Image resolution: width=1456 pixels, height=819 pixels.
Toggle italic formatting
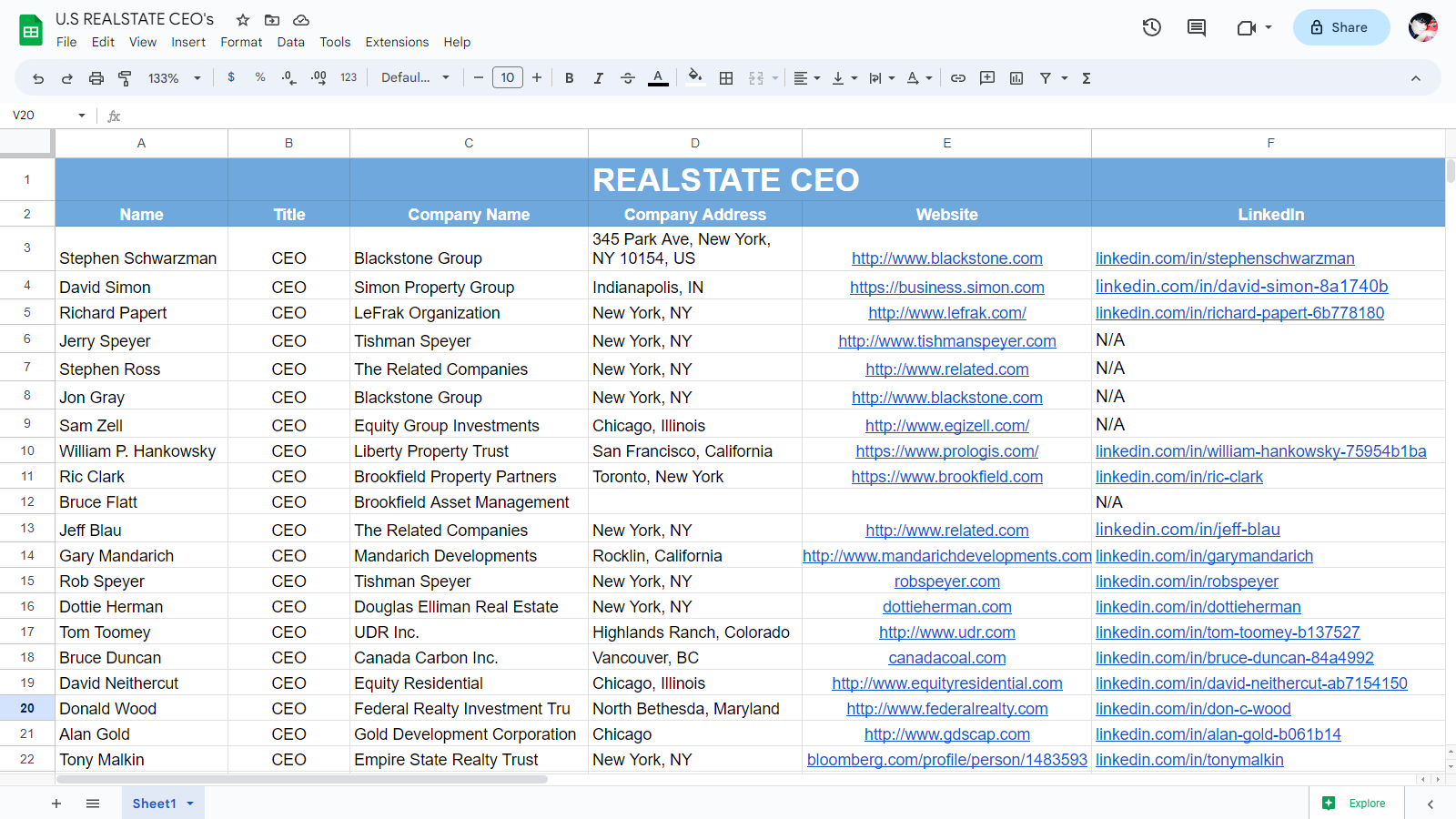coord(599,78)
